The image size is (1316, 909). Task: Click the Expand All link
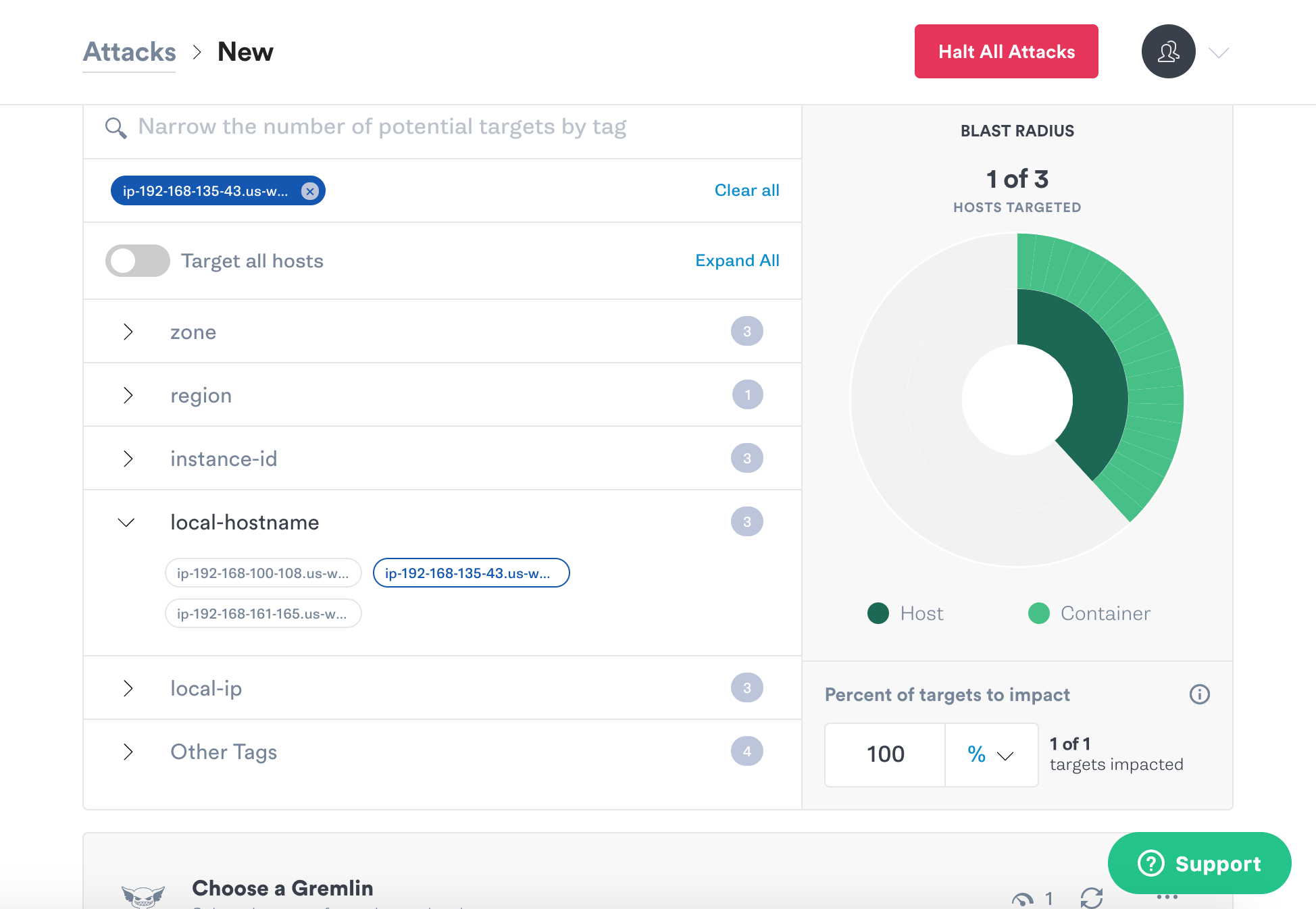click(x=738, y=261)
